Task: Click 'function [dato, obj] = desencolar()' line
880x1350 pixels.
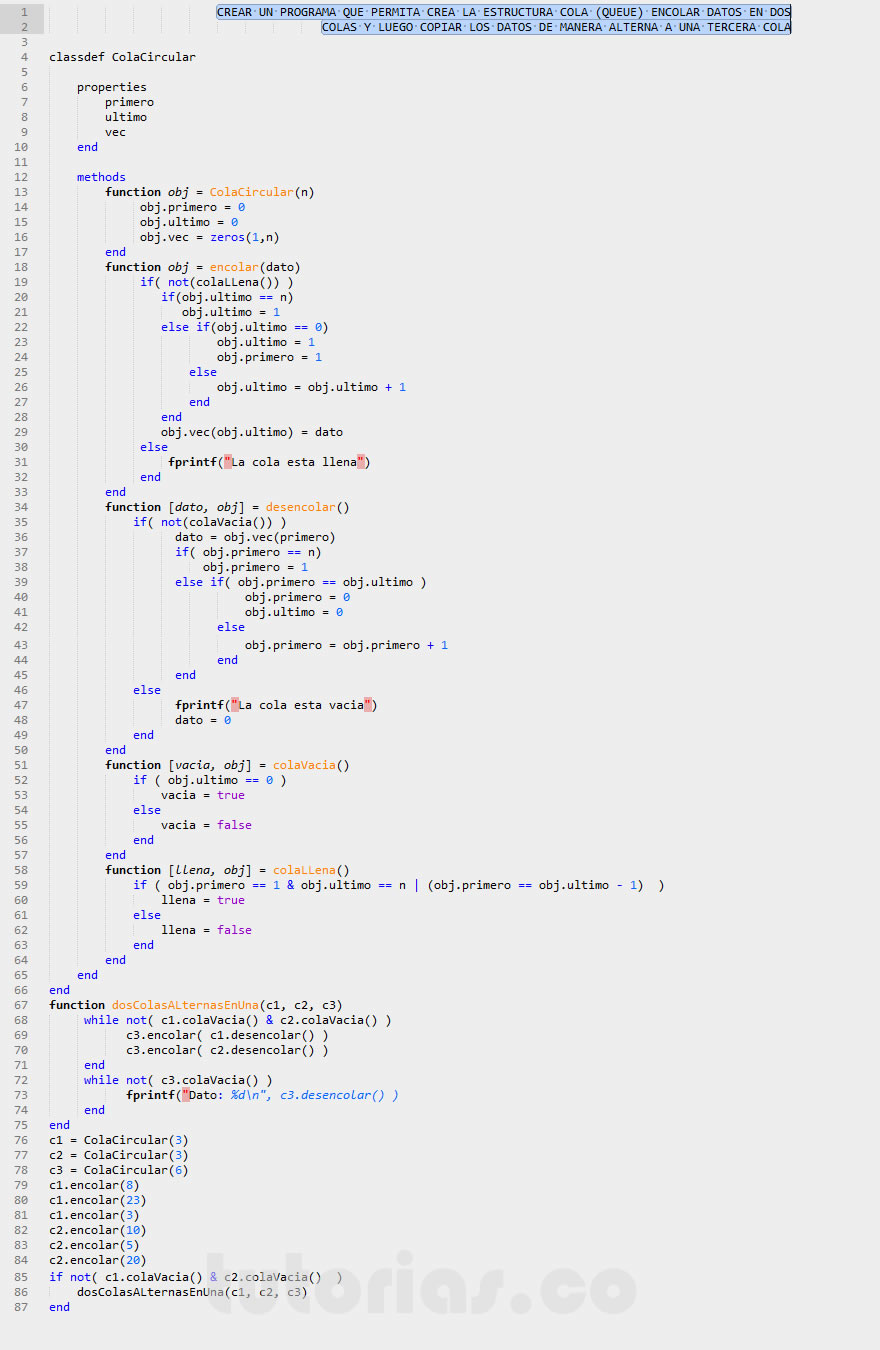Action: (227, 507)
